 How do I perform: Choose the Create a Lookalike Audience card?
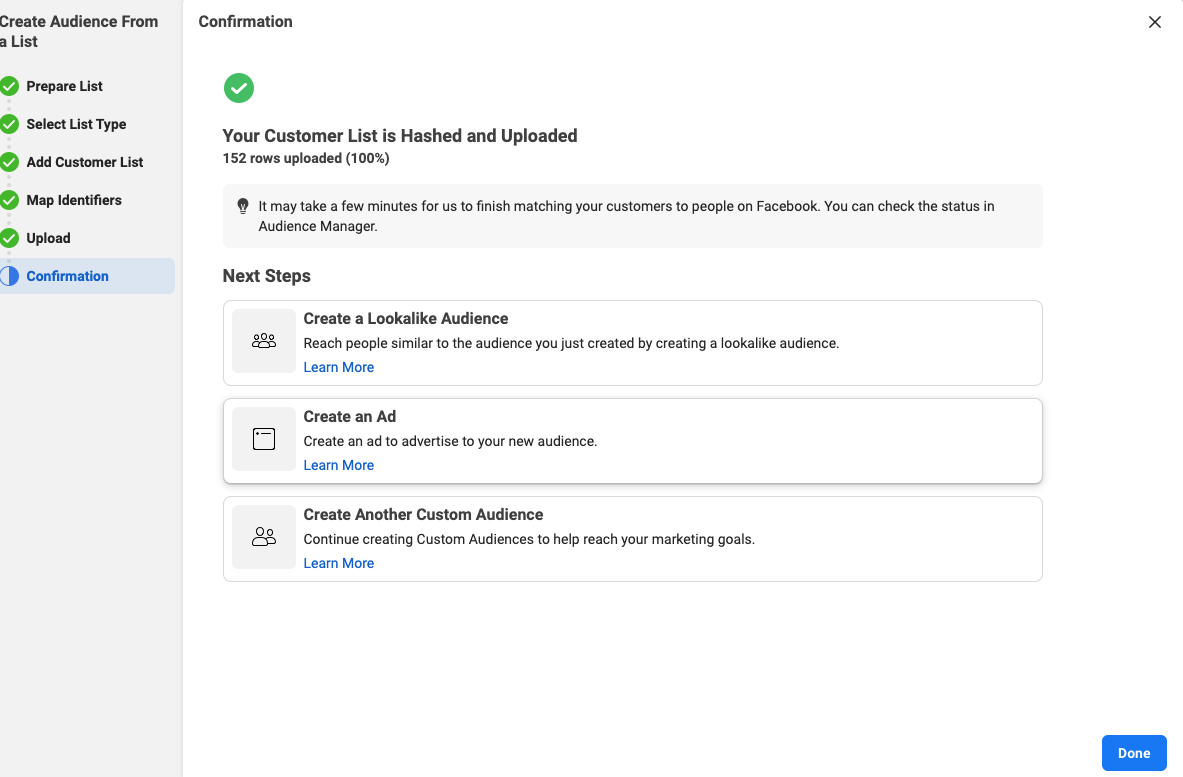tap(632, 343)
